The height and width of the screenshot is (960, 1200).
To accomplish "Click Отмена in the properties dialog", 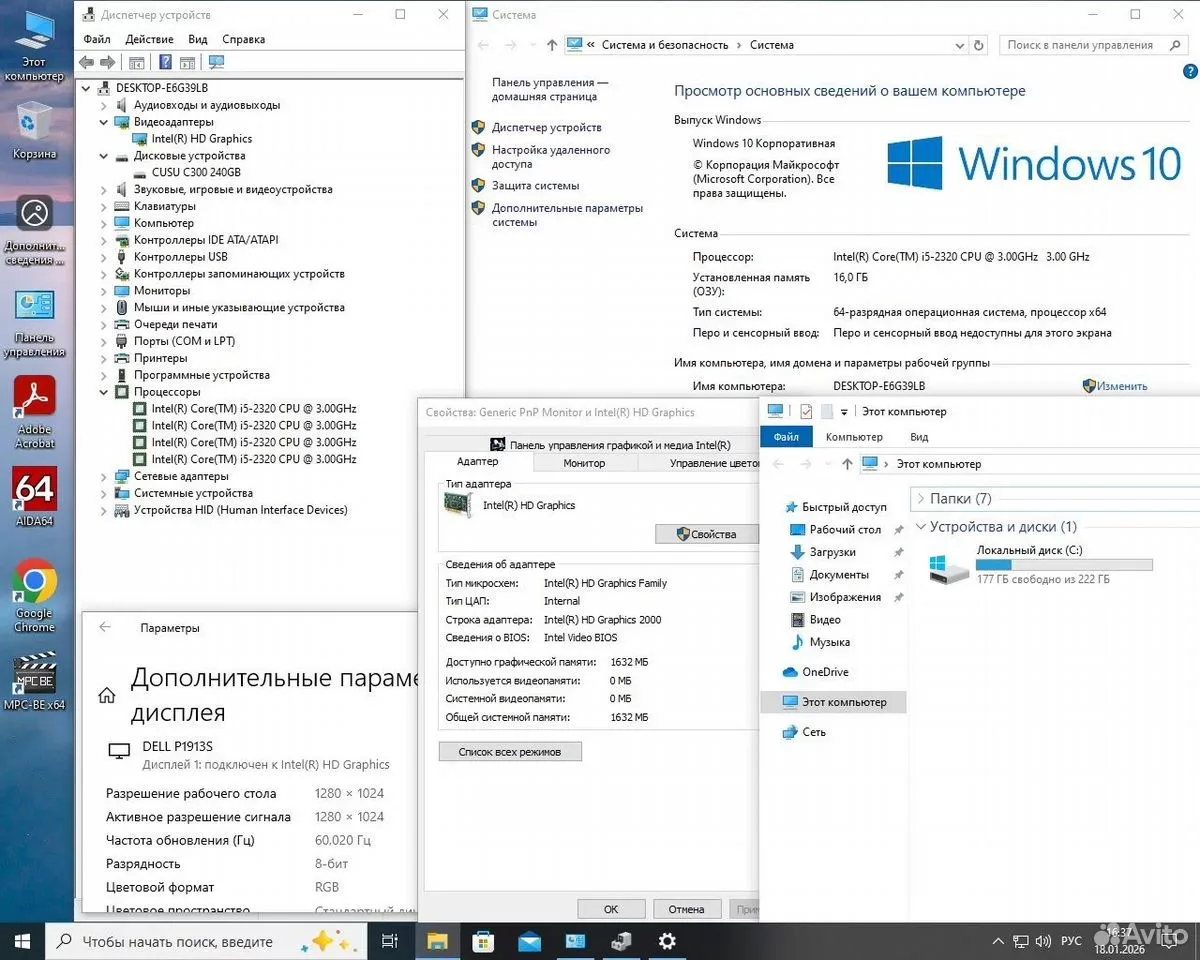I will [x=686, y=909].
